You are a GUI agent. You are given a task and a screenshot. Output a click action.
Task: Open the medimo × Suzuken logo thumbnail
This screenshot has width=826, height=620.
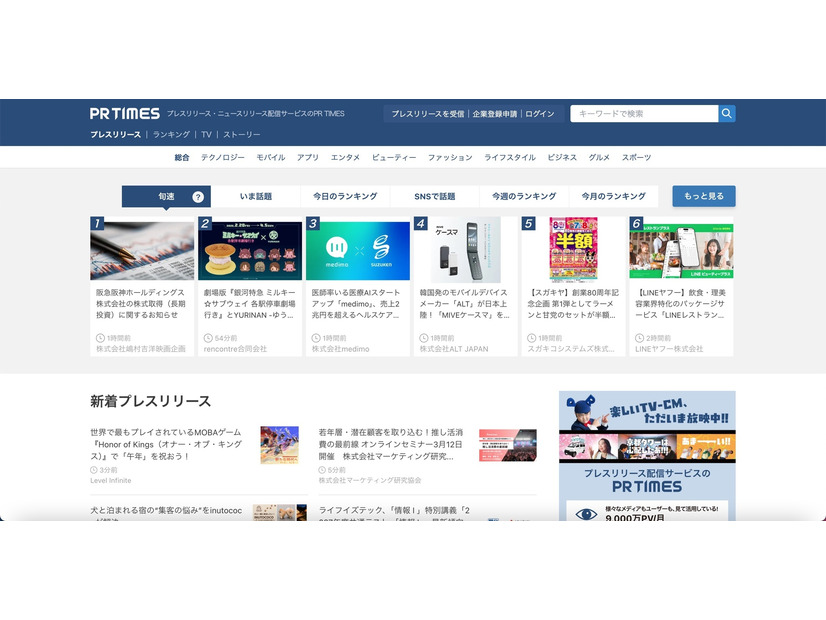coord(357,251)
